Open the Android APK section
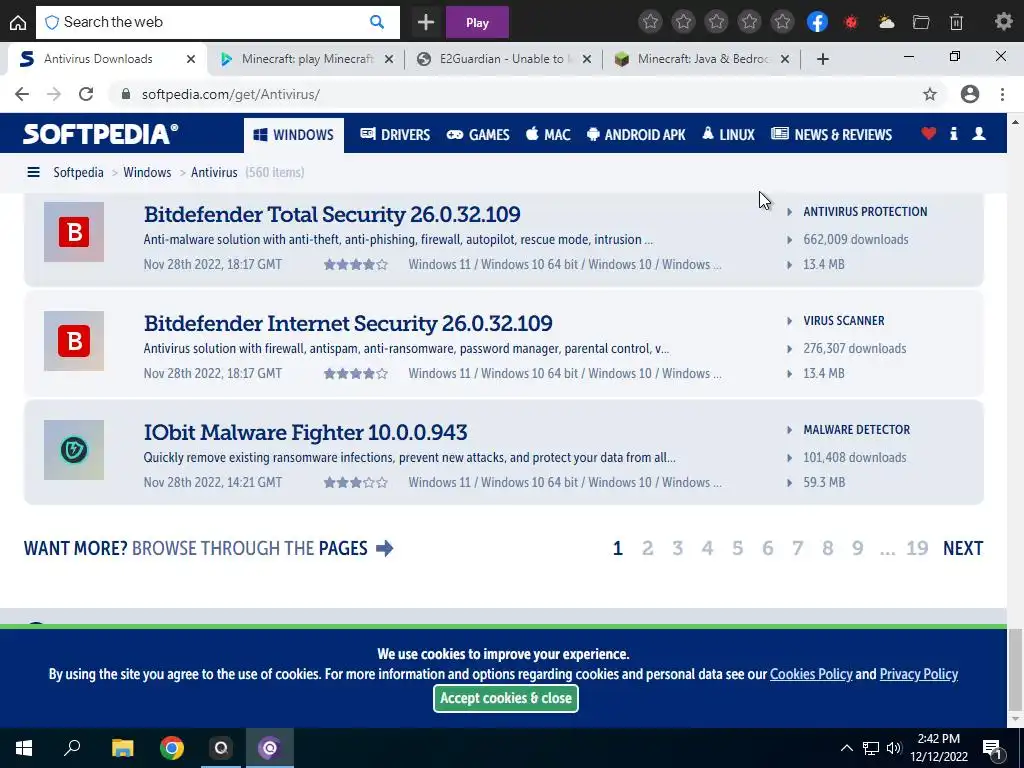 click(636, 135)
